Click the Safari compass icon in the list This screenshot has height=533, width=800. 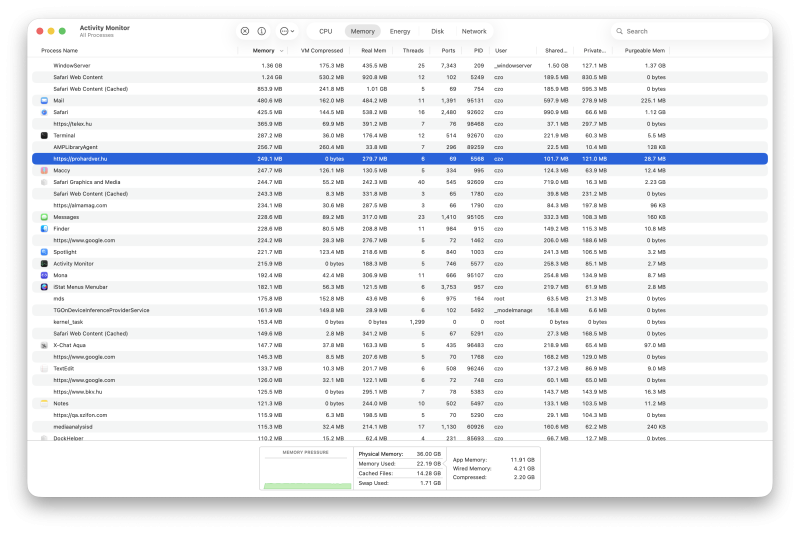click(x=44, y=112)
